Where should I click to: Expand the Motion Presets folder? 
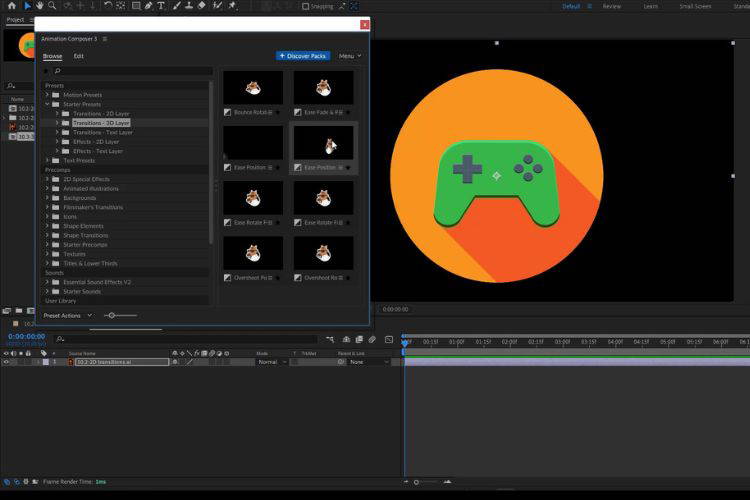click(x=47, y=95)
